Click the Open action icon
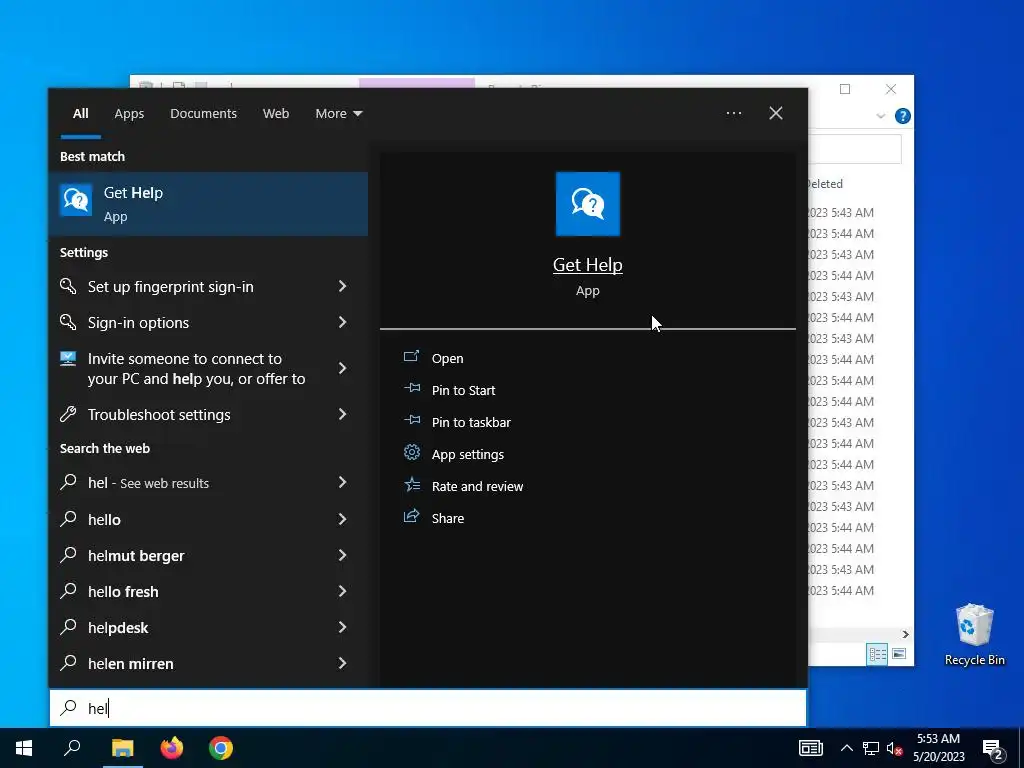Viewport: 1024px width, 768px height. coord(411,357)
